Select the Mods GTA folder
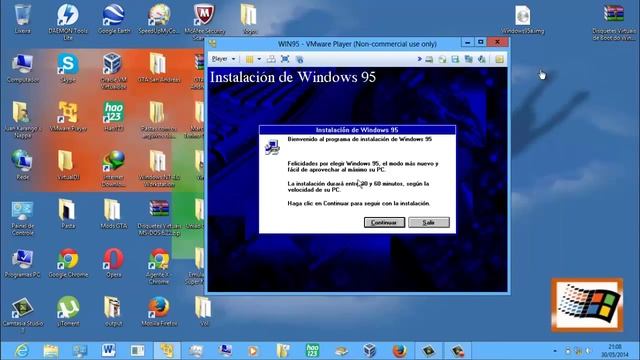This screenshot has width=640, height=360. (113, 214)
